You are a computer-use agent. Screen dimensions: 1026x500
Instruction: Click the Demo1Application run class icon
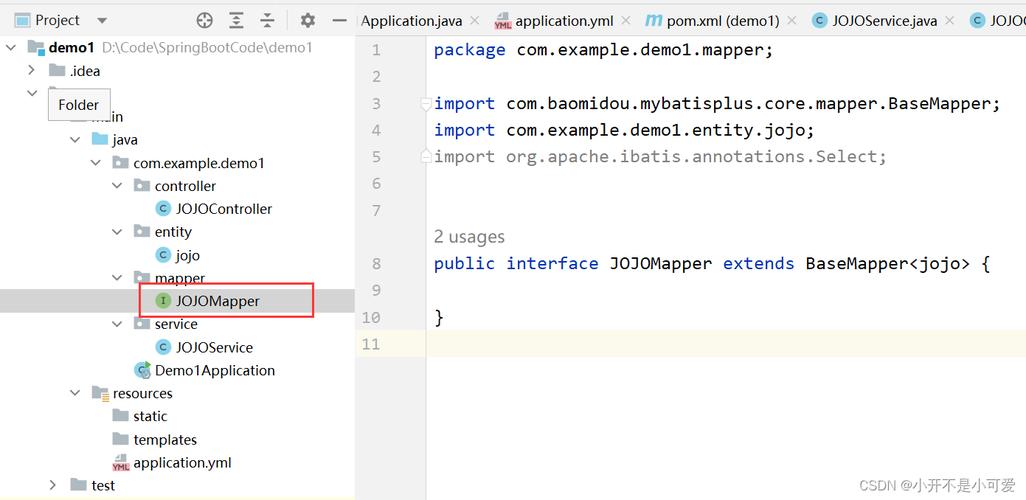[x=143, y=370]
